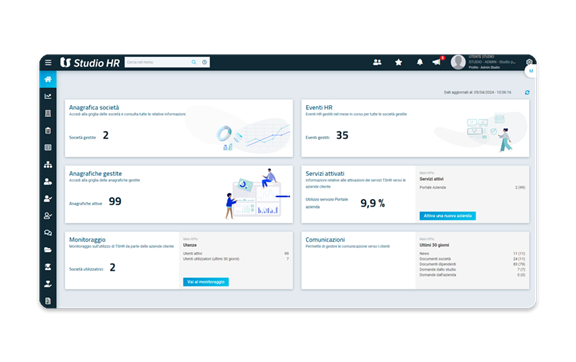Viewport: 576px width, 362px height.
Task: Open the hamburger menu icon
Action: [x=48, y=62]
